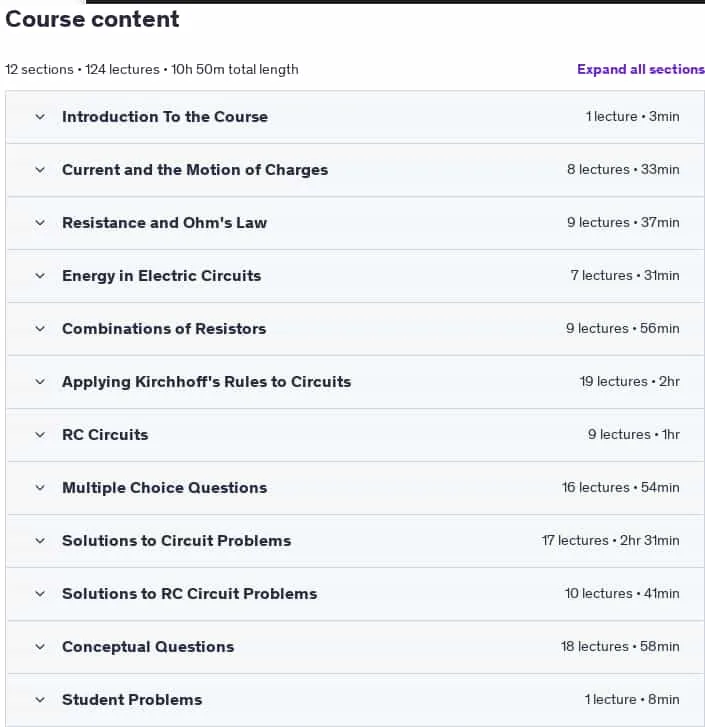The image size is (705, 727).
Task: Open the Conceptual Questions section title
Action: coord(148,647)
